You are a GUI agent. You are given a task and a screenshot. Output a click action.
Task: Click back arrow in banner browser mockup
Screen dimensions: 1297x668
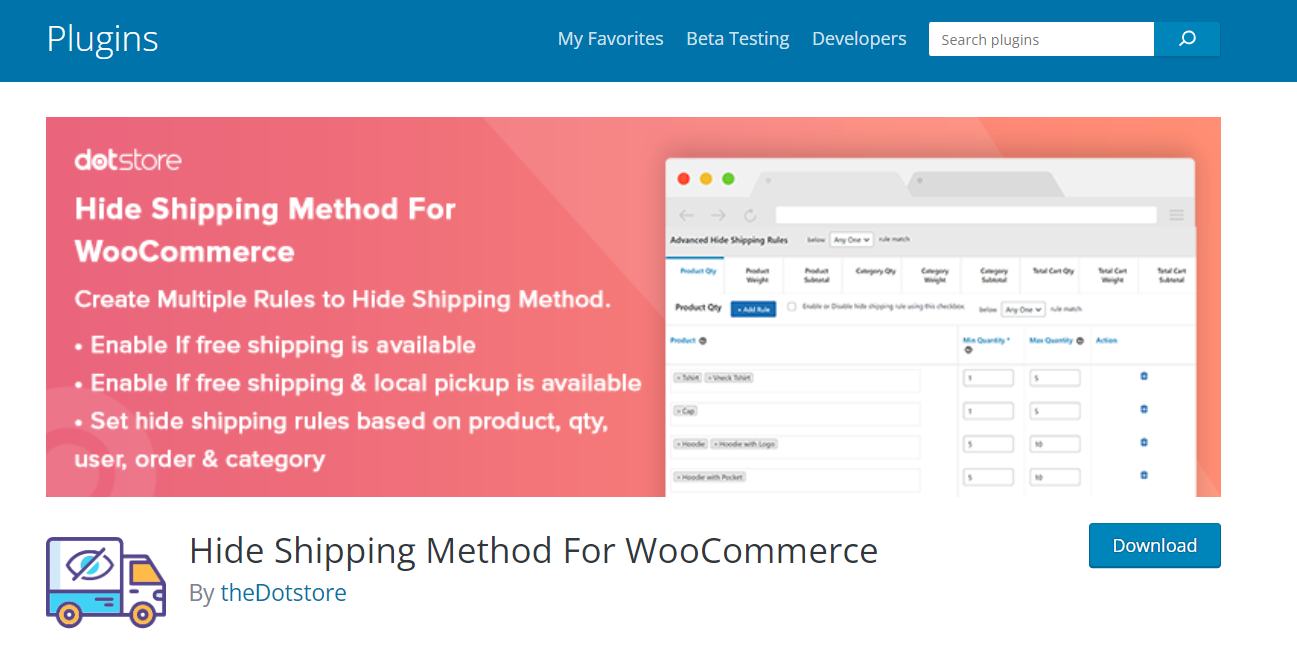pos(686,215)
